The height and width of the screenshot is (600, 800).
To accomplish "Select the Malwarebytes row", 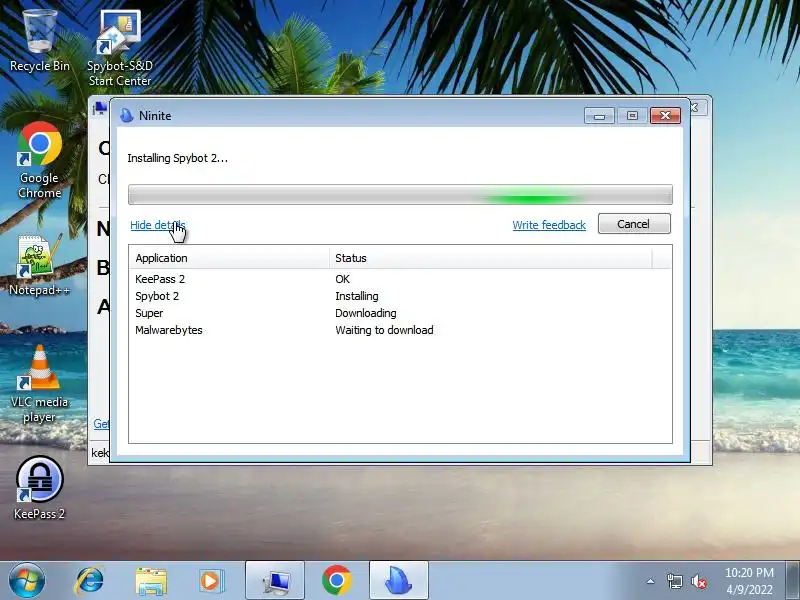I will click(x=400, y=330).
